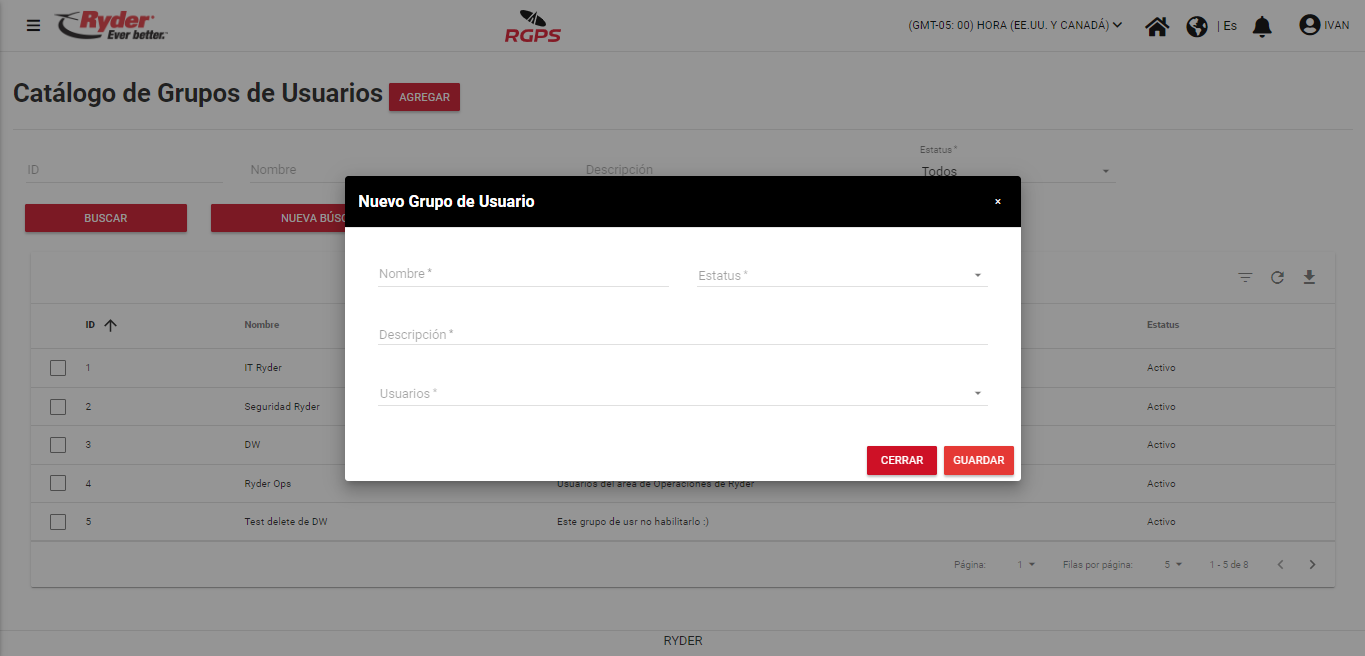Focus the Nombre field in dialog

pyautogui.click(x=522, y=274)
